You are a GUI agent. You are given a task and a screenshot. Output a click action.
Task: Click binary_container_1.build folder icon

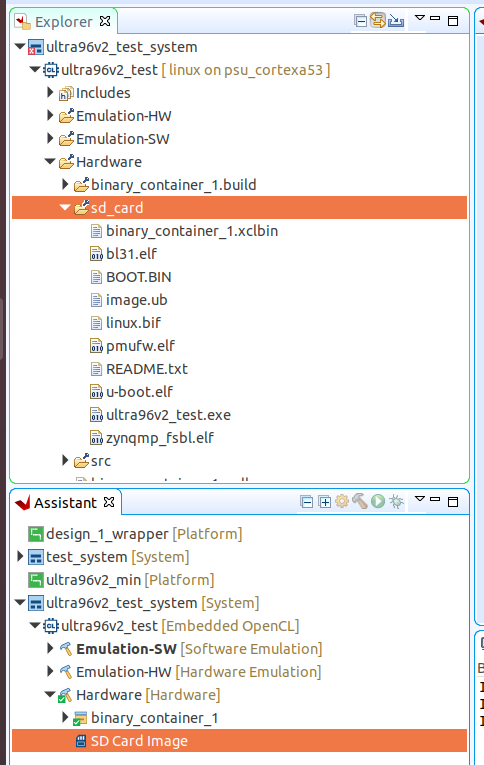coord(81,184)
